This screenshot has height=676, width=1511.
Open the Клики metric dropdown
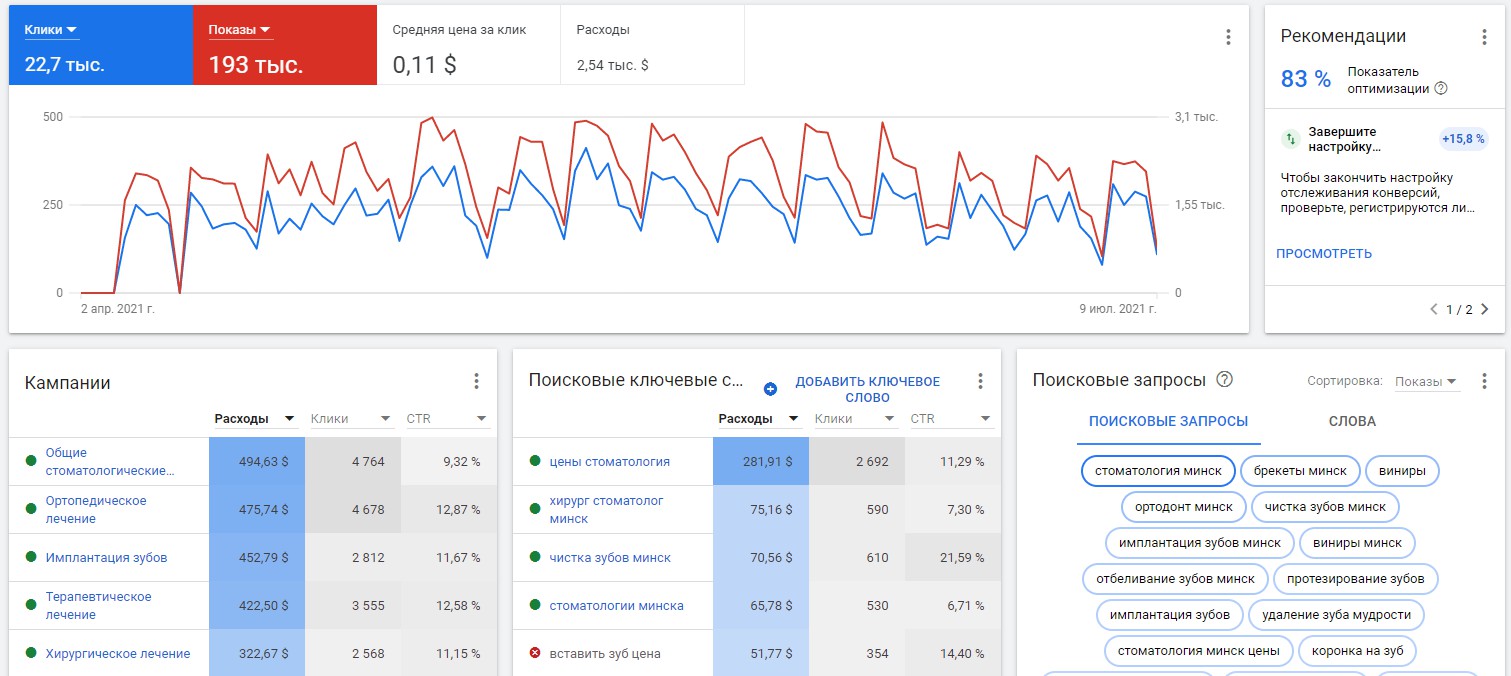[x=51, y=30]
